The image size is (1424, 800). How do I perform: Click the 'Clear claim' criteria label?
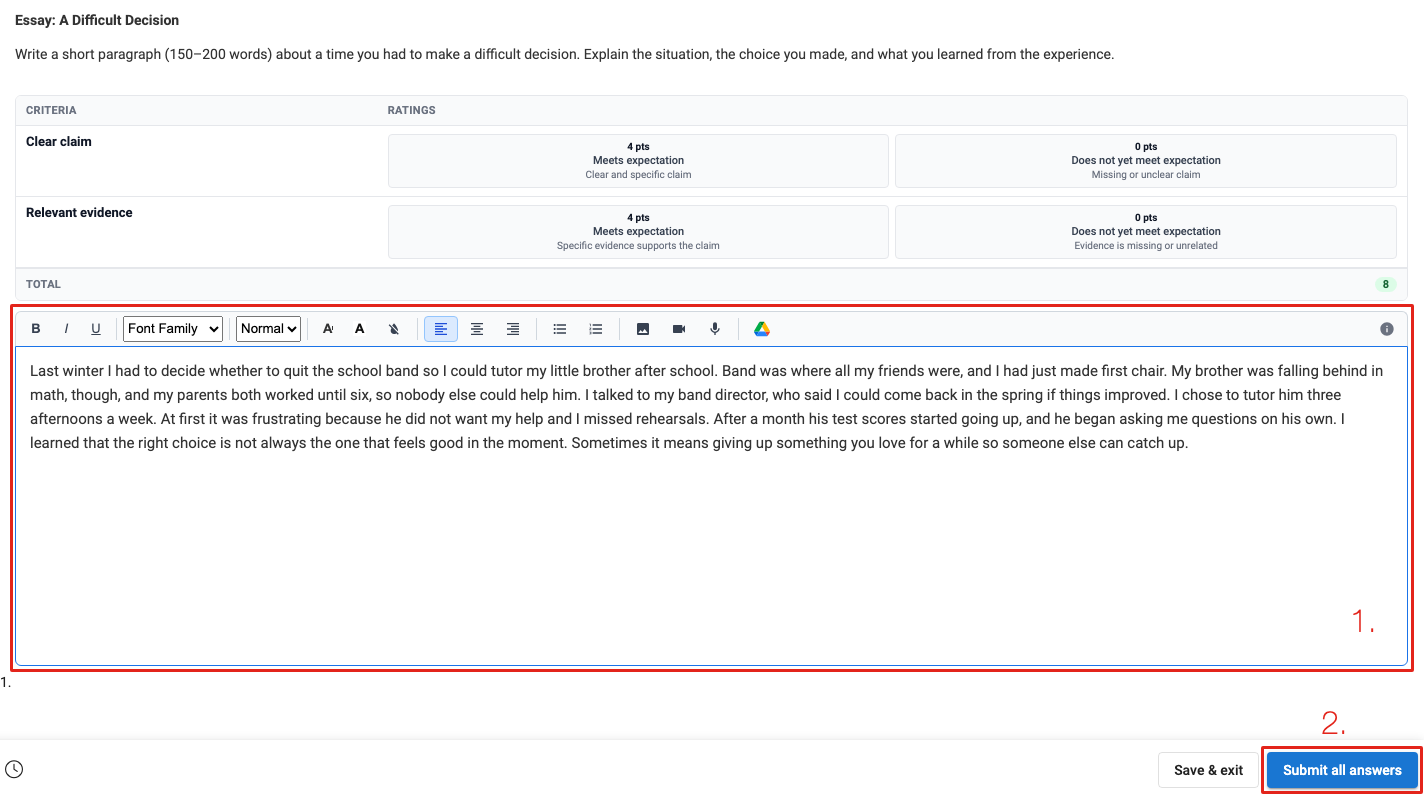click(x=59, y=142)
